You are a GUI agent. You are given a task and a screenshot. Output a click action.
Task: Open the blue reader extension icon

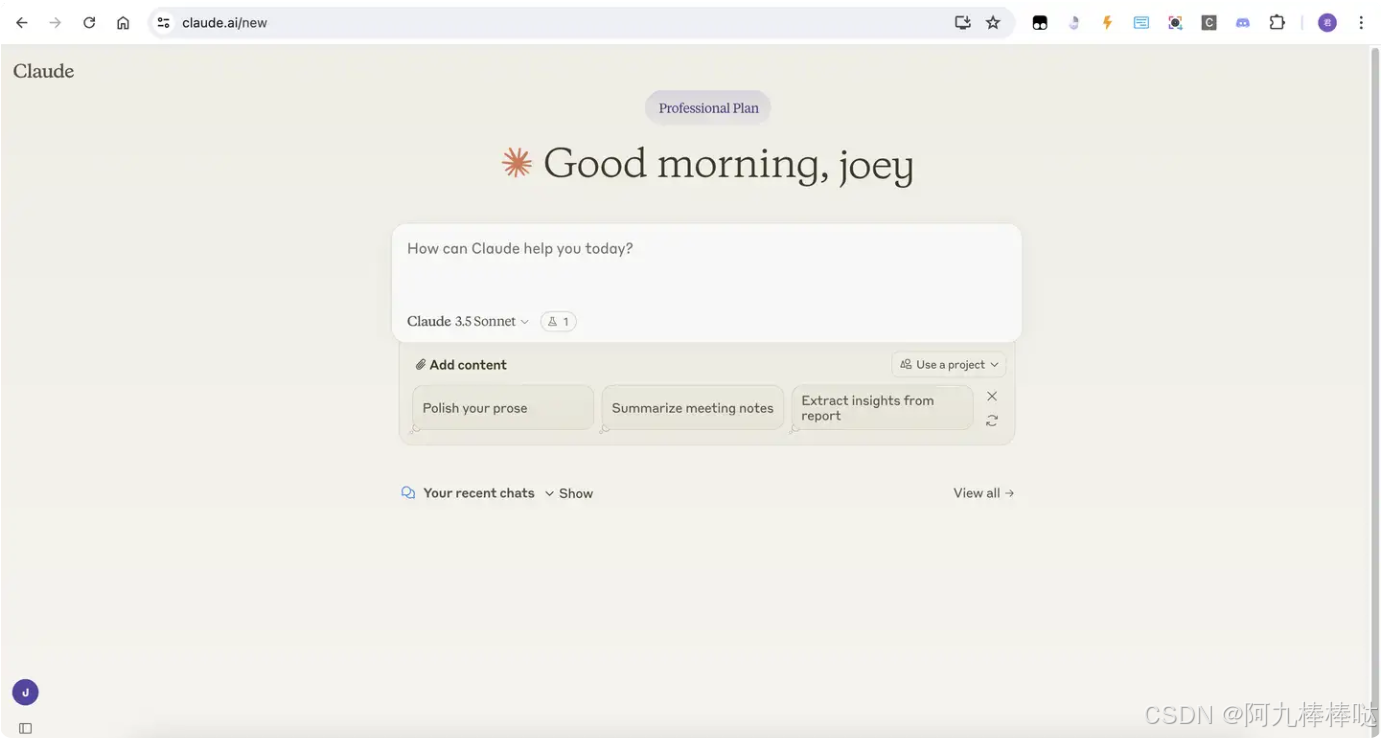coord(1141,22)
